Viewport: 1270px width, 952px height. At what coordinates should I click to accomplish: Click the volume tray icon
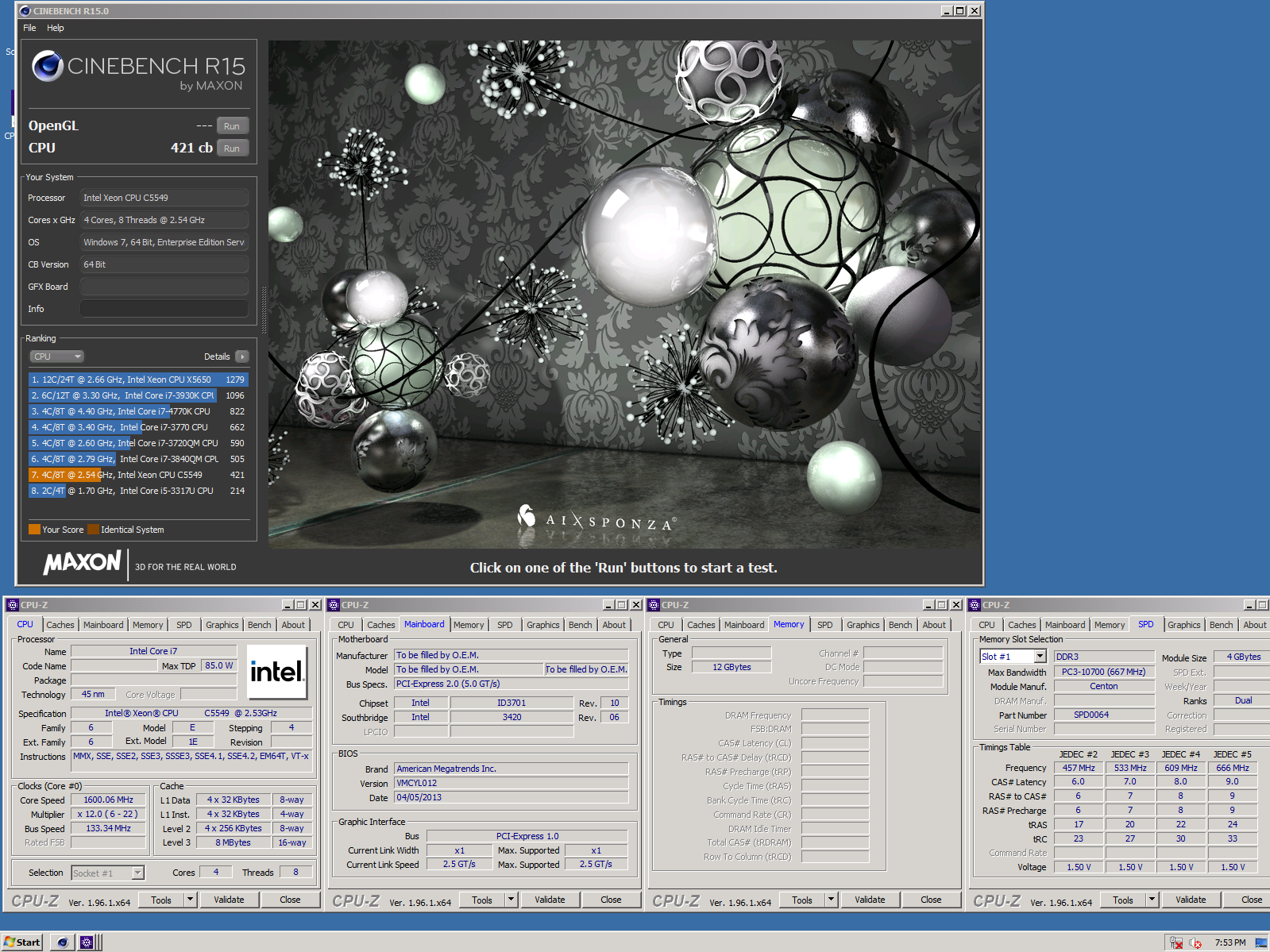pyautogui.click(x=1195, y=943)
